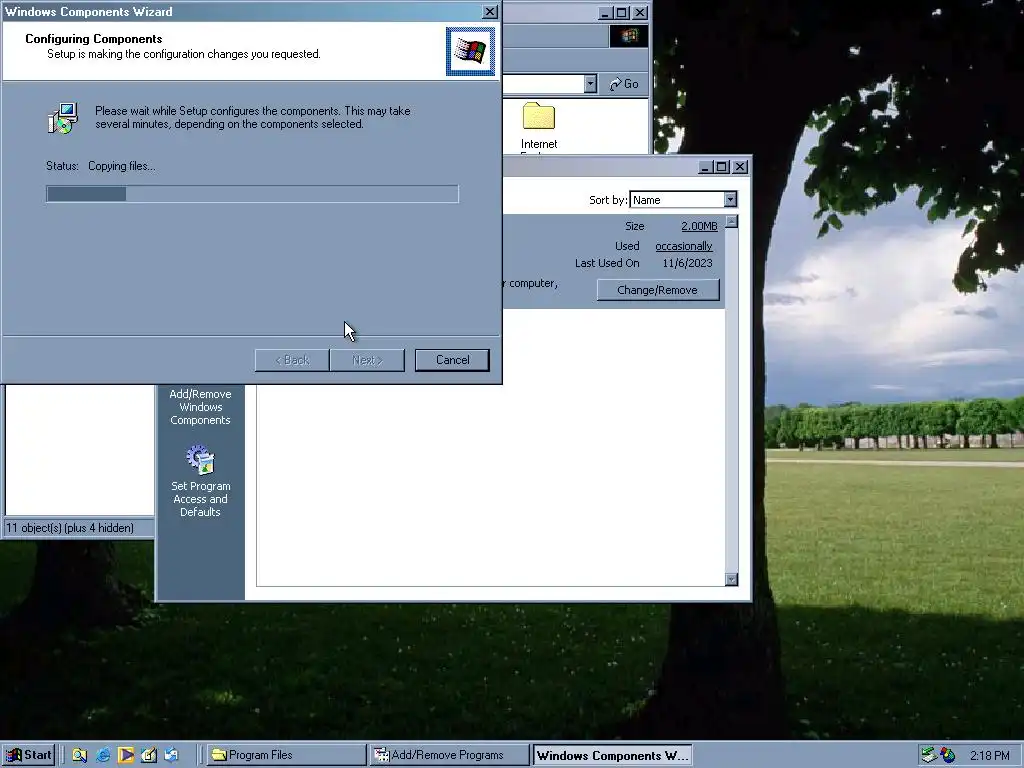Expand the address bar dropdown arrow
Screen dimensions: 1024x768
(590, 84)
